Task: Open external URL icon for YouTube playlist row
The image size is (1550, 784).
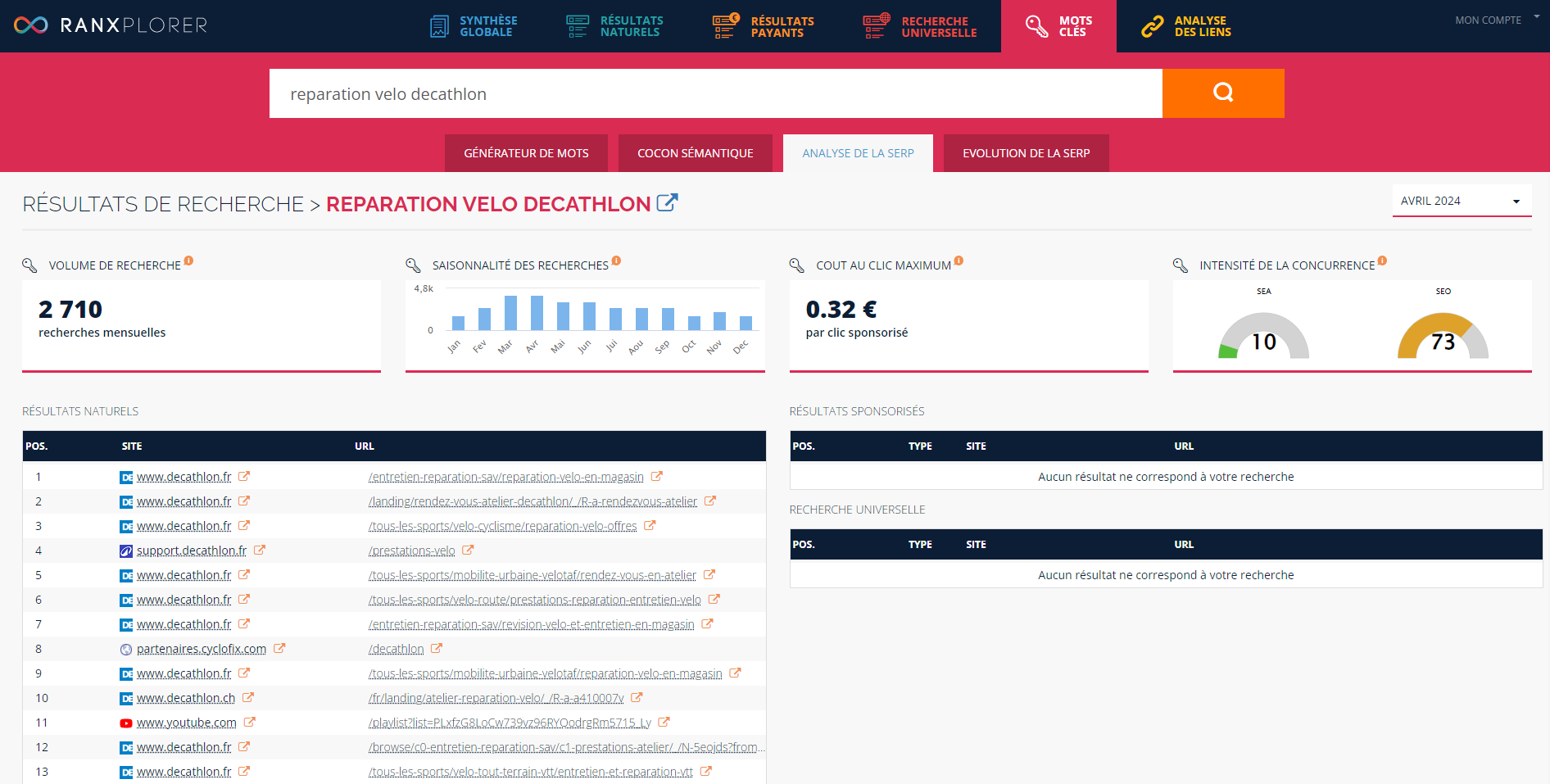Action: 664,722
